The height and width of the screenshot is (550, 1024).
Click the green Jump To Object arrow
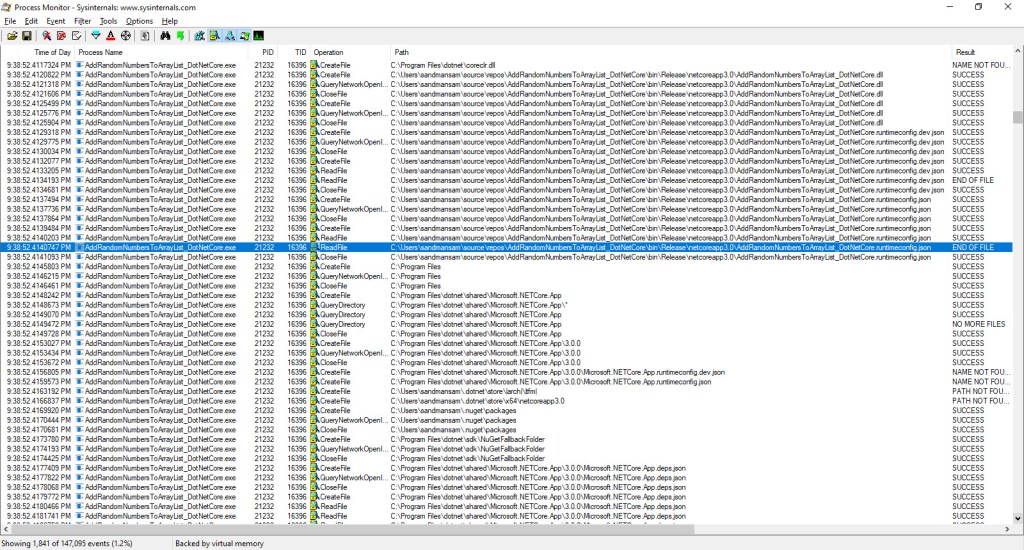click(180, 36)
